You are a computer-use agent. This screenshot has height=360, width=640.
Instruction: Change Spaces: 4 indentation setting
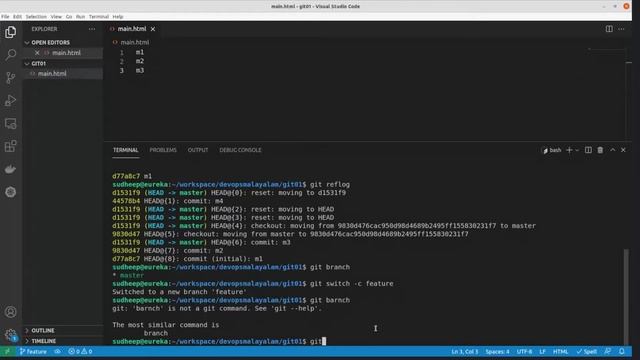pyautogui.click(x=497, y=352)
